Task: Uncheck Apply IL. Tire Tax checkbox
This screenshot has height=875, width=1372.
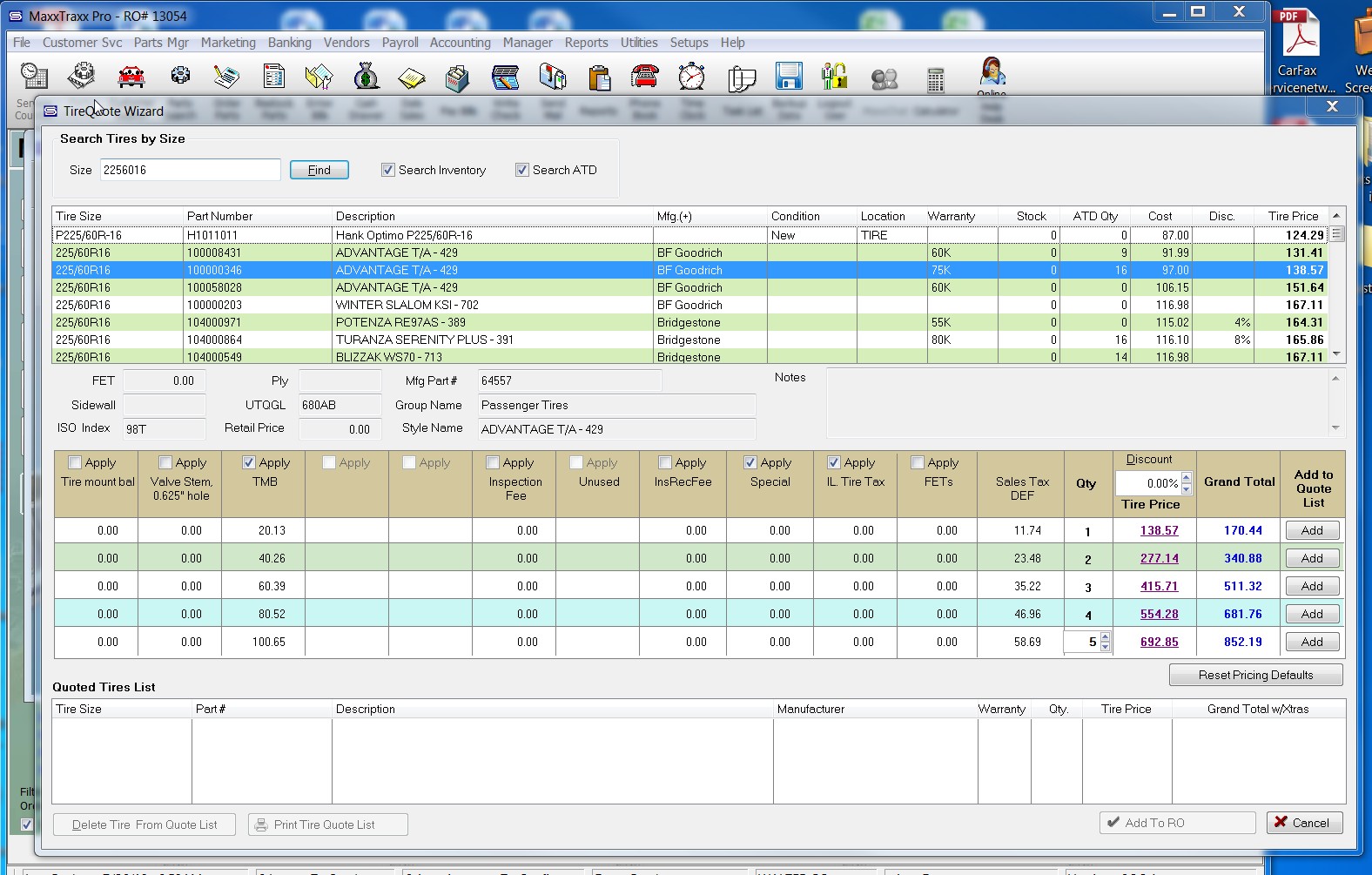Action: [834, 462]
